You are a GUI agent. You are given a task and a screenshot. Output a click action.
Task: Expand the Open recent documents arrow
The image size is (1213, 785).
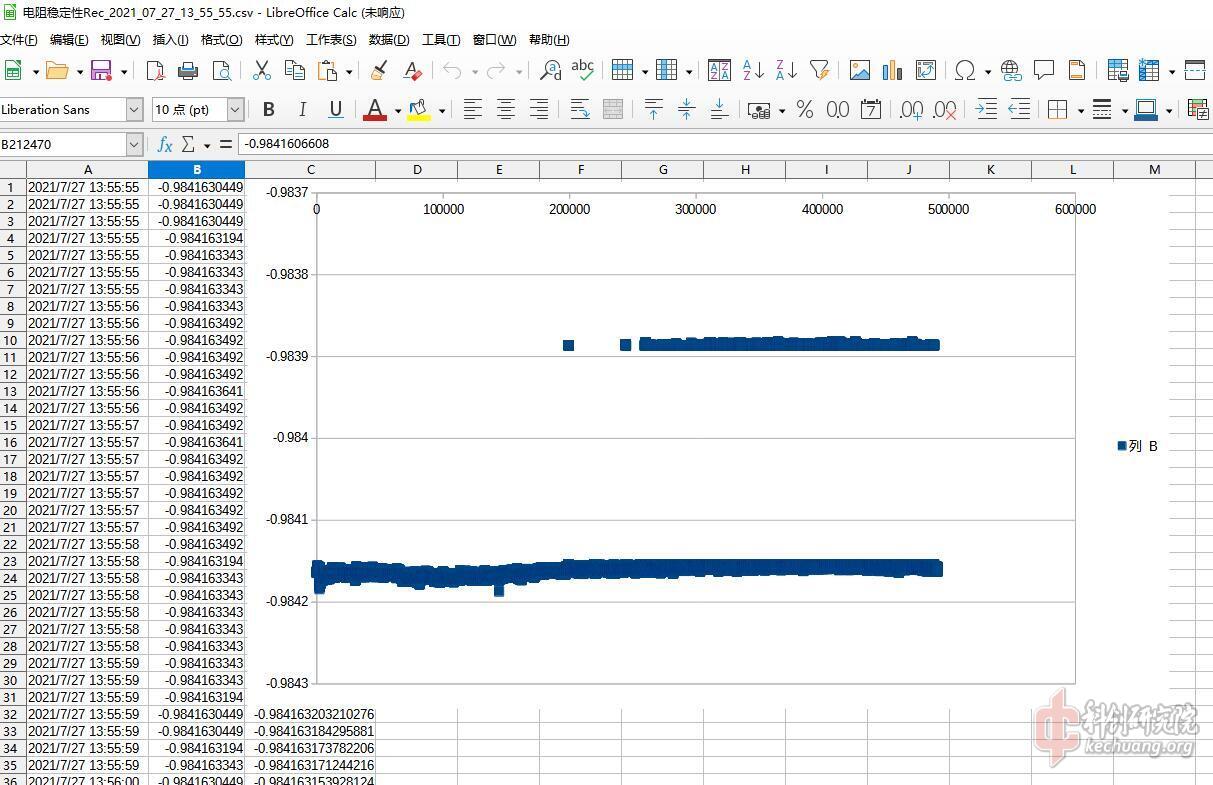coord(80,70)
